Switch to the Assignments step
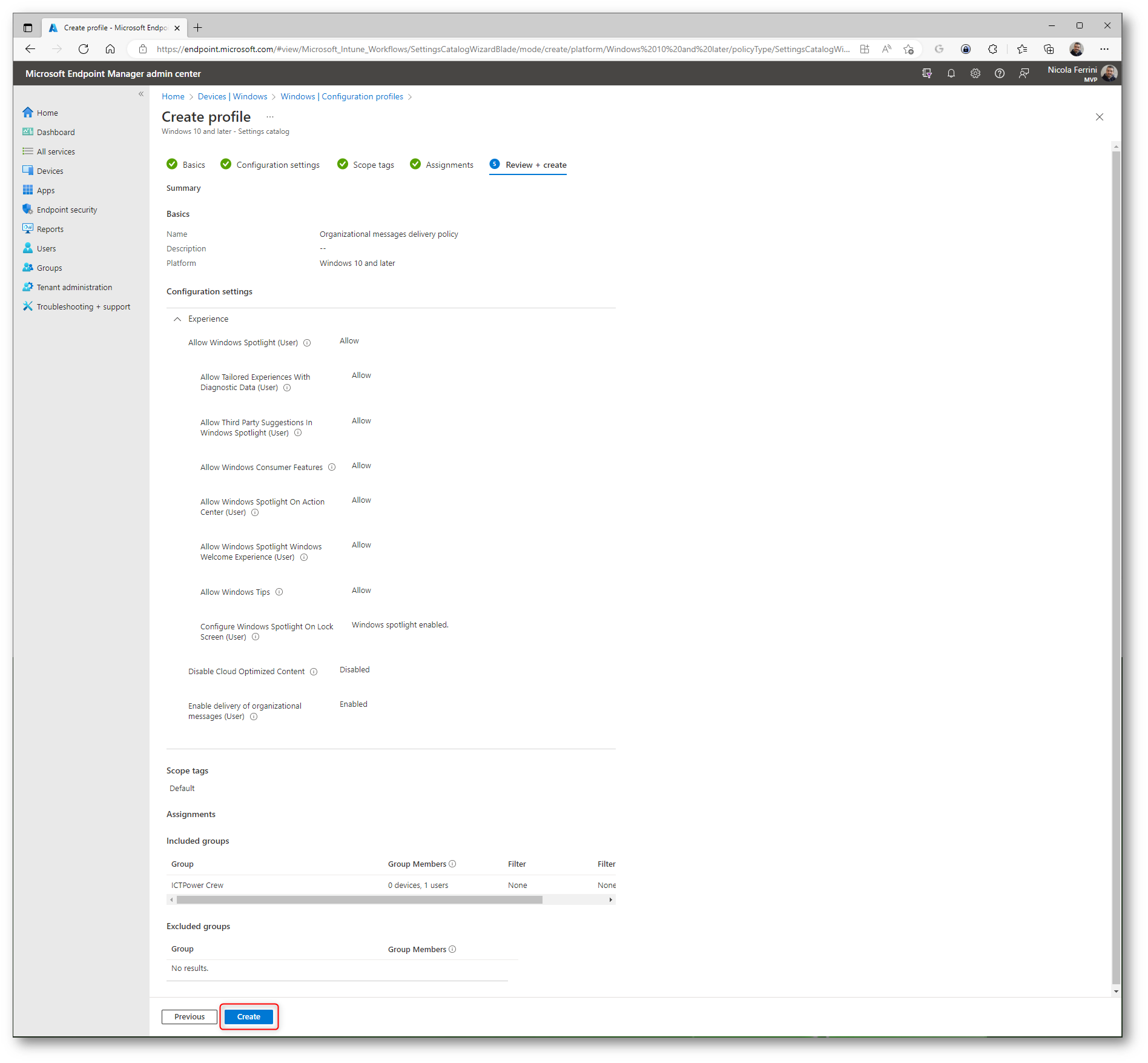The width and height of the screenshot is (1148, 1063). 441,165
